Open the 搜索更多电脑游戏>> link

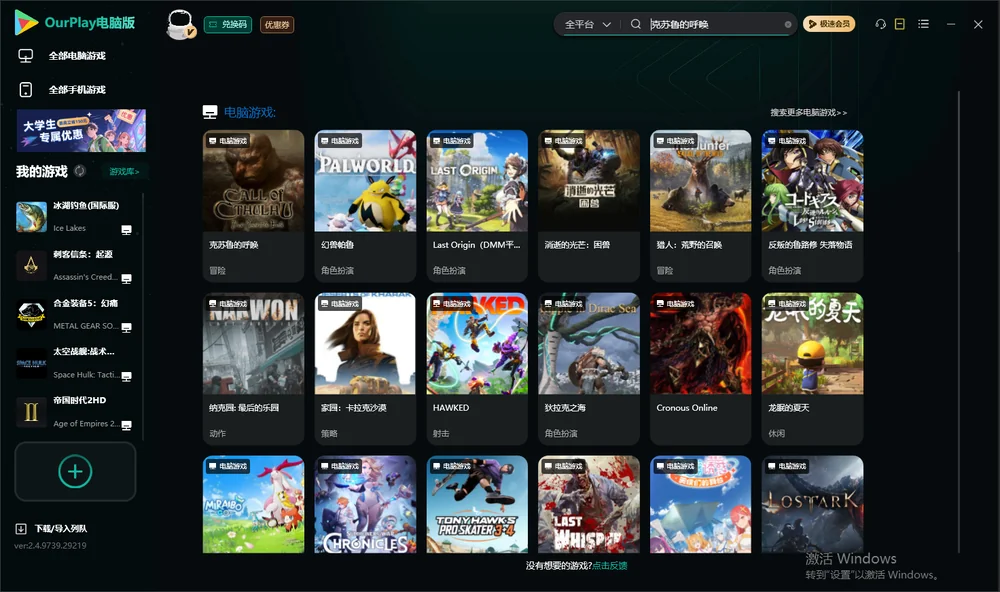[x=809, y=112]
